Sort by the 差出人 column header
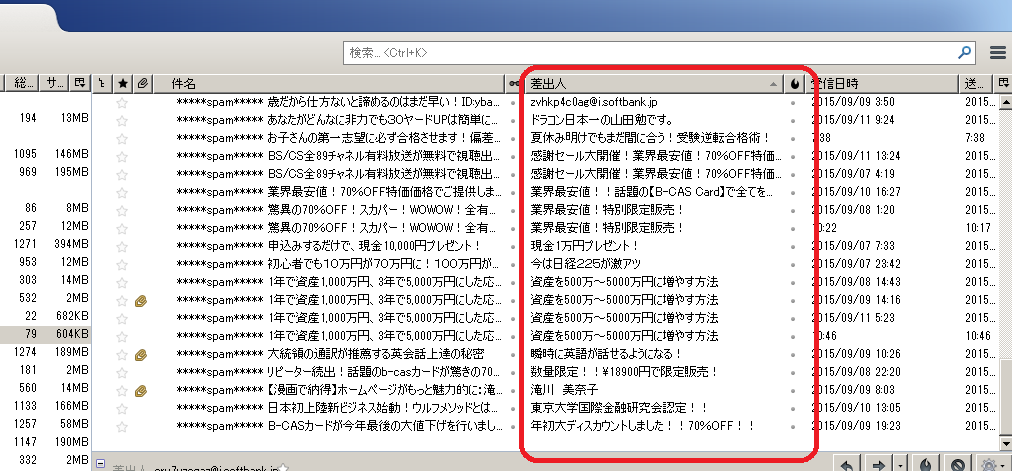The width and height of the screenshot is (1012, 471). [x=650, y=83]
